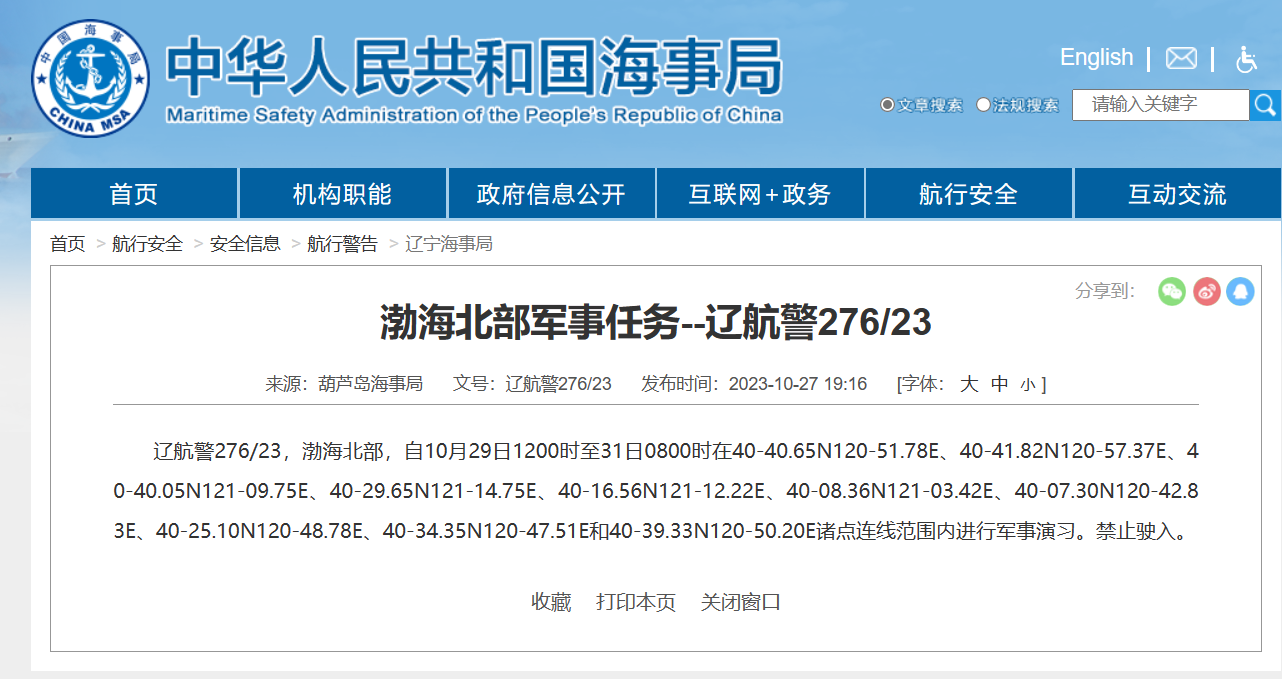Screen dimensions: 1282x679
Task: Click the China MSA anchor logo
Action: [90, 78]
